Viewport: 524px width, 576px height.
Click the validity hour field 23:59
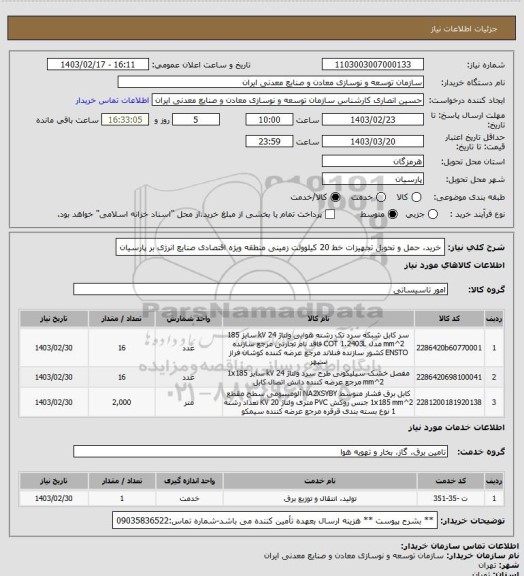point(269,141)
